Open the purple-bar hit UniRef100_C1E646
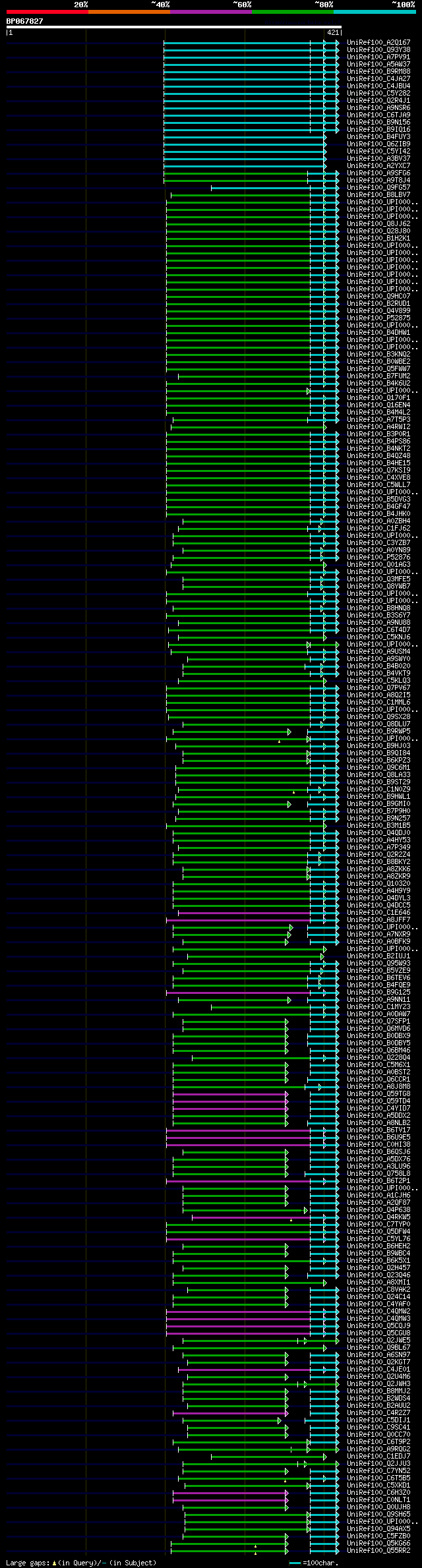Screen dimensions: 422x1568 (x=378, y=913)
